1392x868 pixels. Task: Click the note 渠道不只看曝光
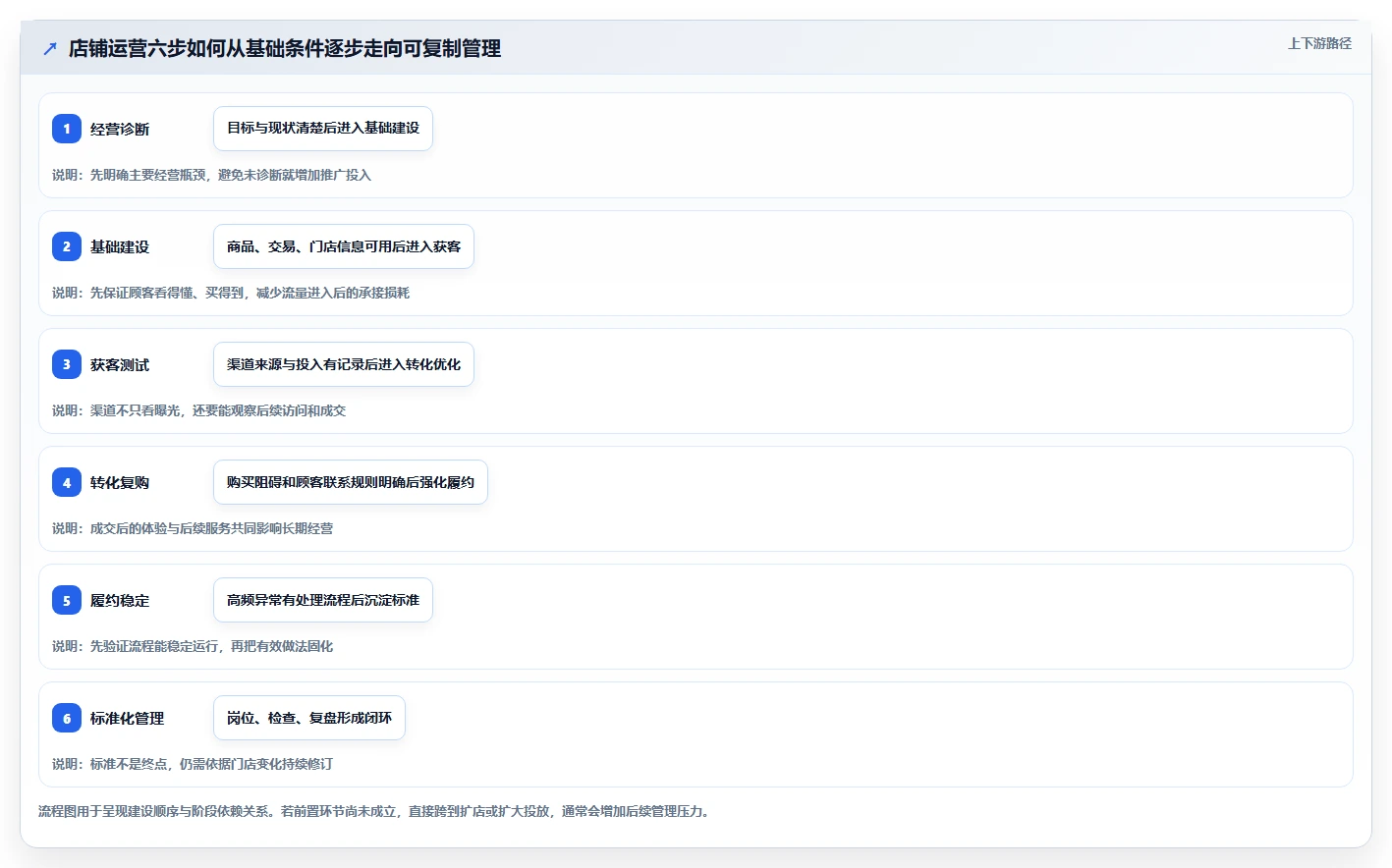point(198,410)
